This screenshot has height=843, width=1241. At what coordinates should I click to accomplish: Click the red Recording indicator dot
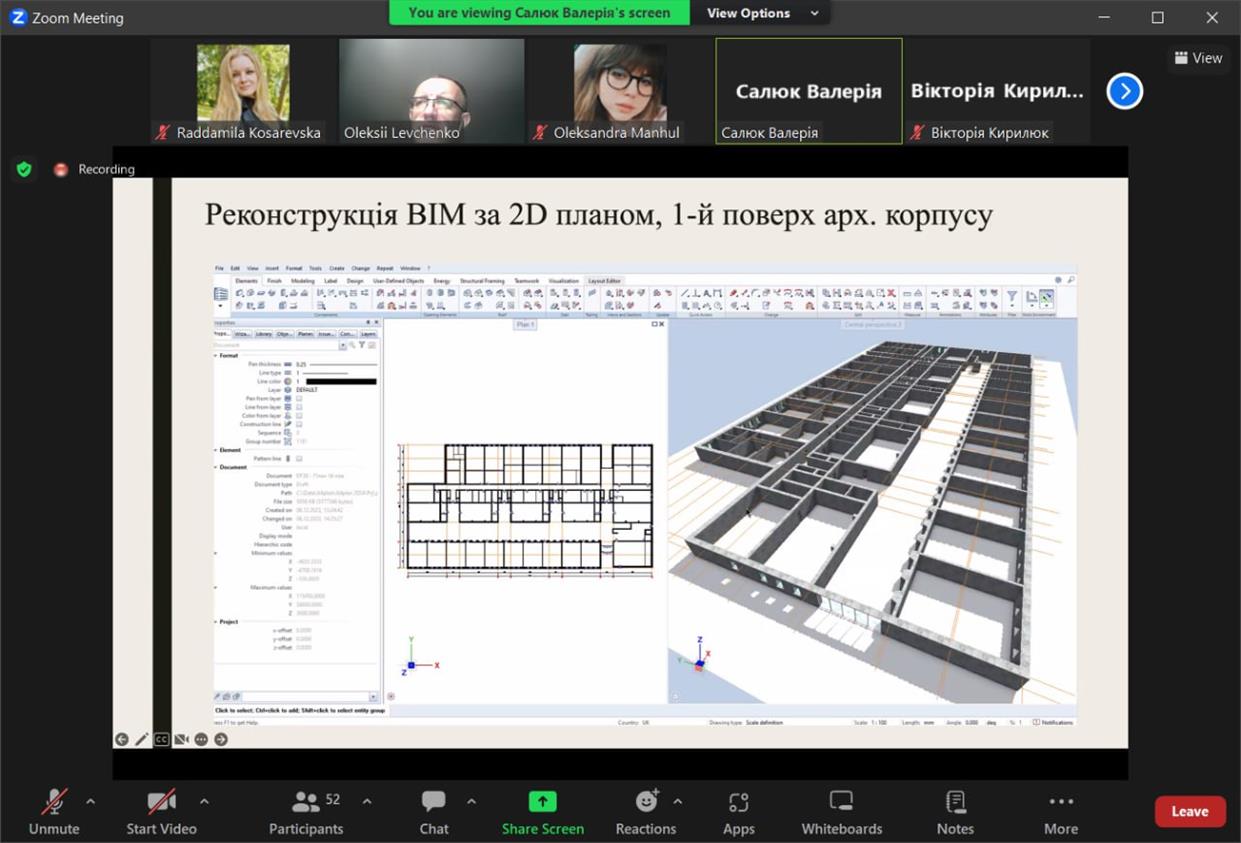click(x=60, y=169)
